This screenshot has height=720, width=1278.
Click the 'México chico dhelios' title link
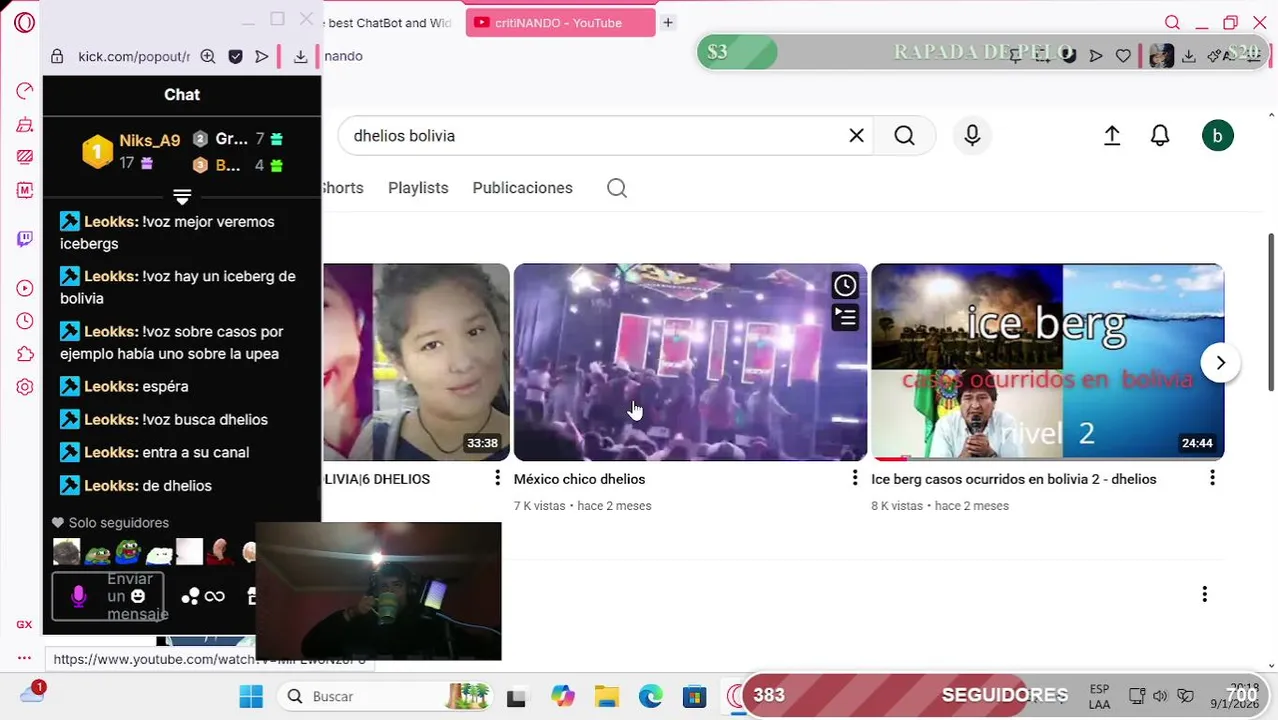pyautogui.click(x=579, y=479)
